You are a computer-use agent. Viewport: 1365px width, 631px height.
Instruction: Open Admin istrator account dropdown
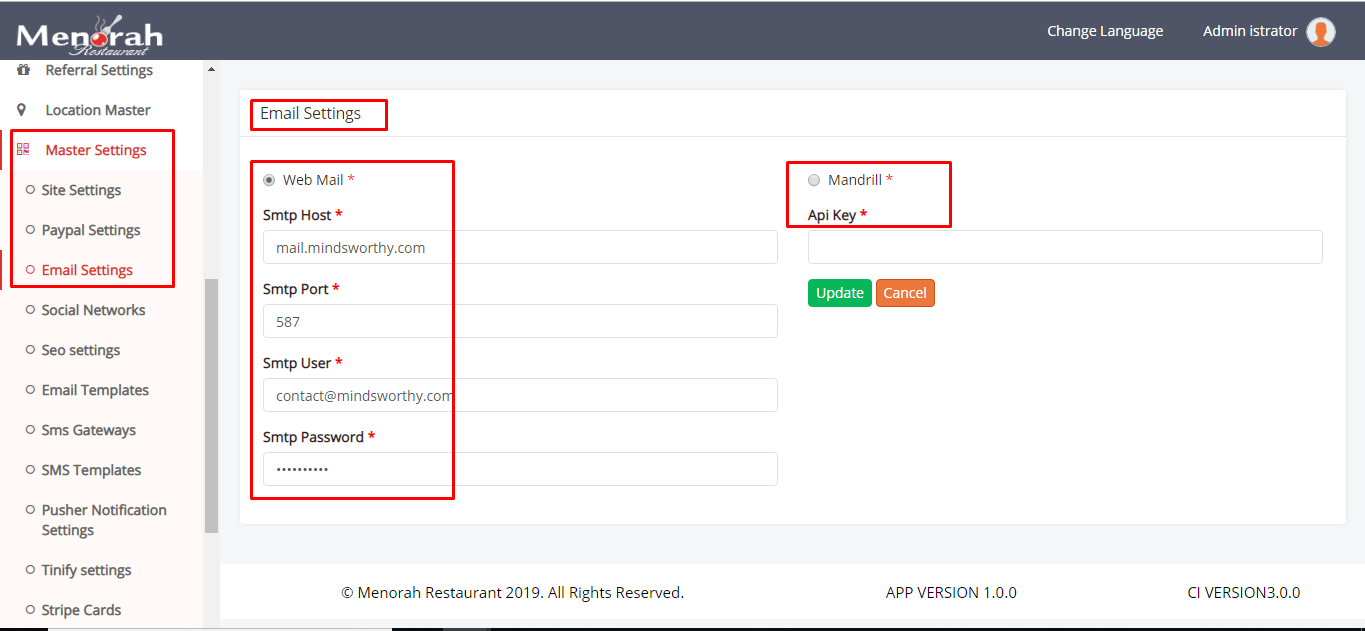(1249, 31)
